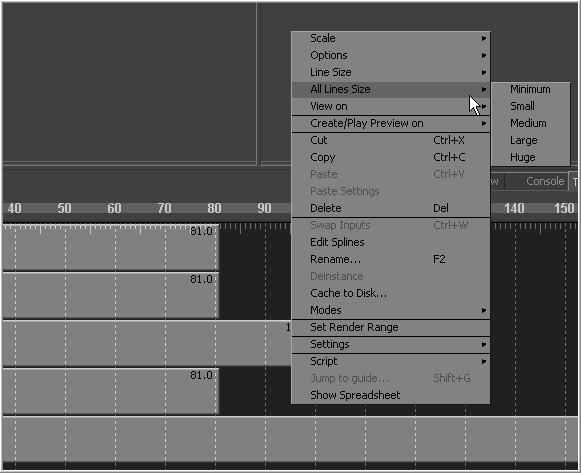Screen dimensions: 581x473
Task: Select Cache to Disk... entry
Action: point(391,293)
